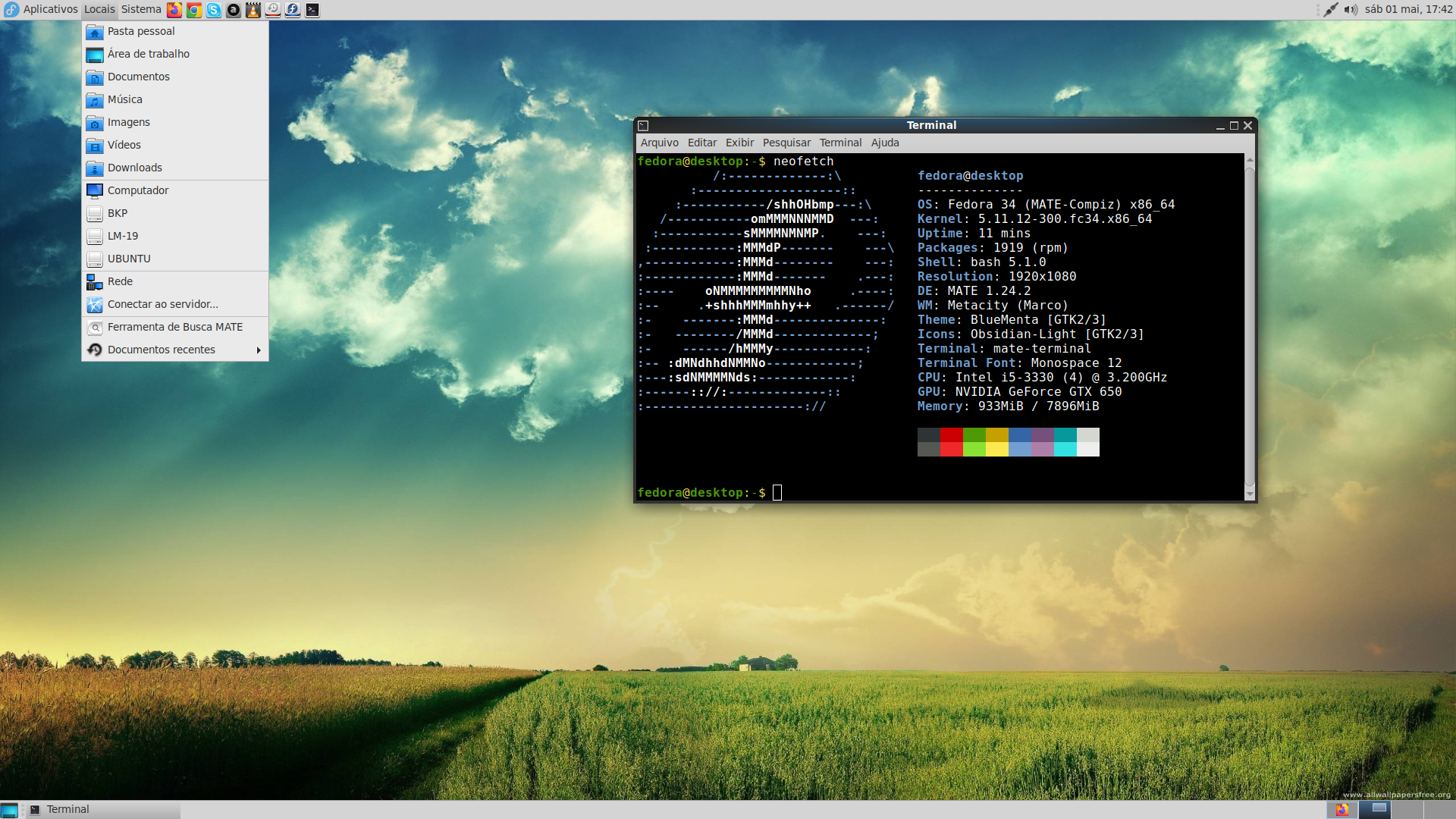Open Exibir menu in Terminal
1456x819 pixels.
pos(739,143)
